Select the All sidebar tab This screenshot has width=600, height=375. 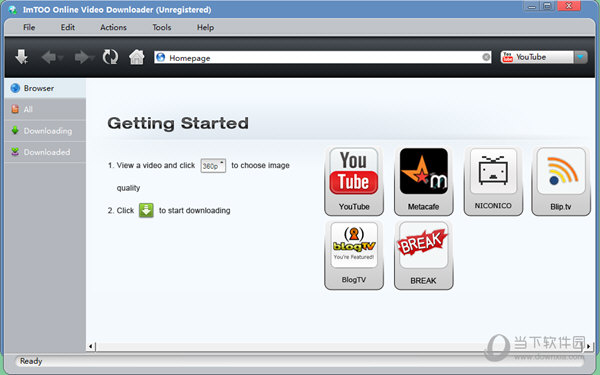(45, 109)
